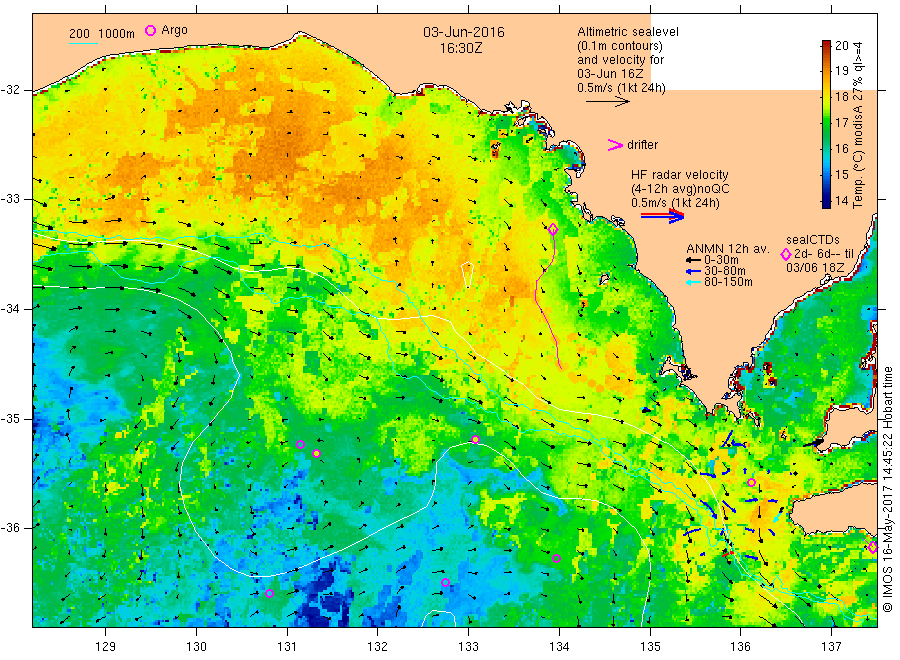Select the Argo float marker near 131.3E 35.3S
The width and height of the screenshot is (900, 660).
[316, 453]
